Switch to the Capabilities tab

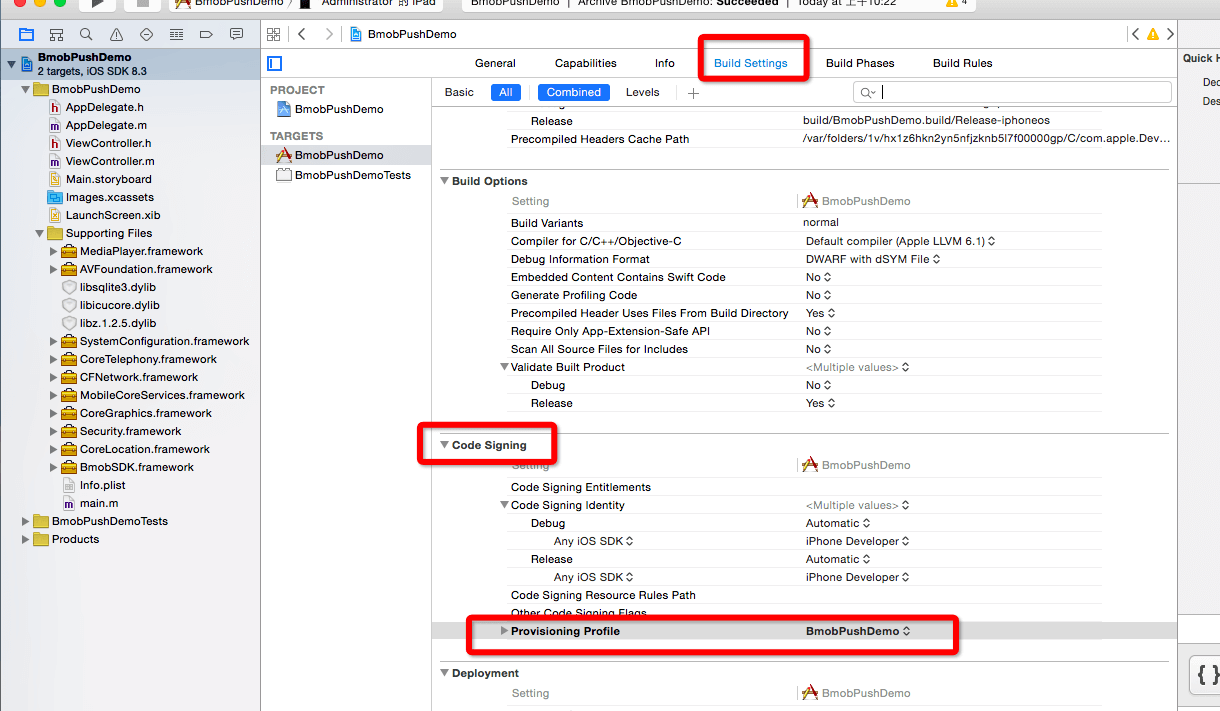585,63
